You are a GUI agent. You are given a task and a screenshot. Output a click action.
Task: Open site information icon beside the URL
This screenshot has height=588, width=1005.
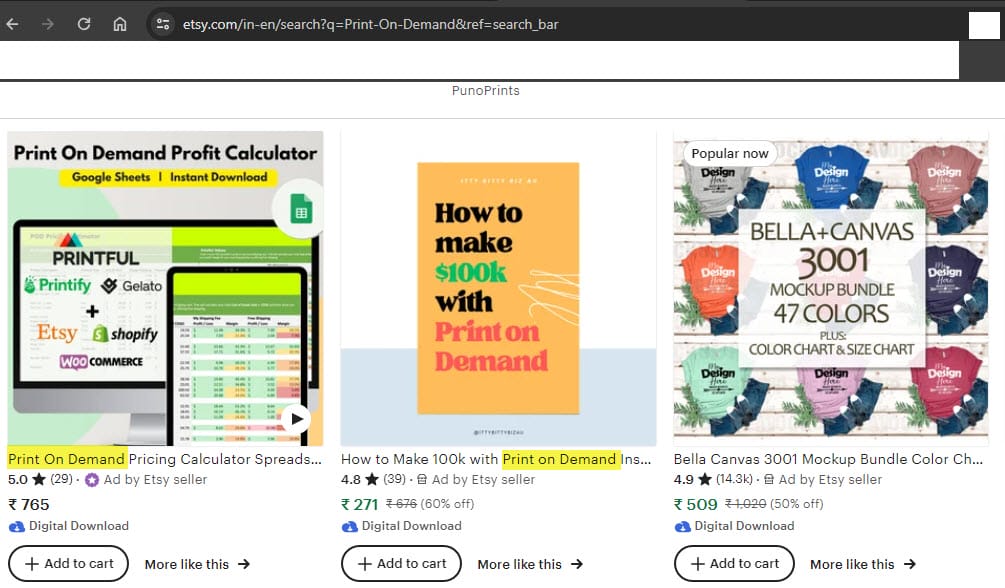pyautogui.click(x=163, y=24)
